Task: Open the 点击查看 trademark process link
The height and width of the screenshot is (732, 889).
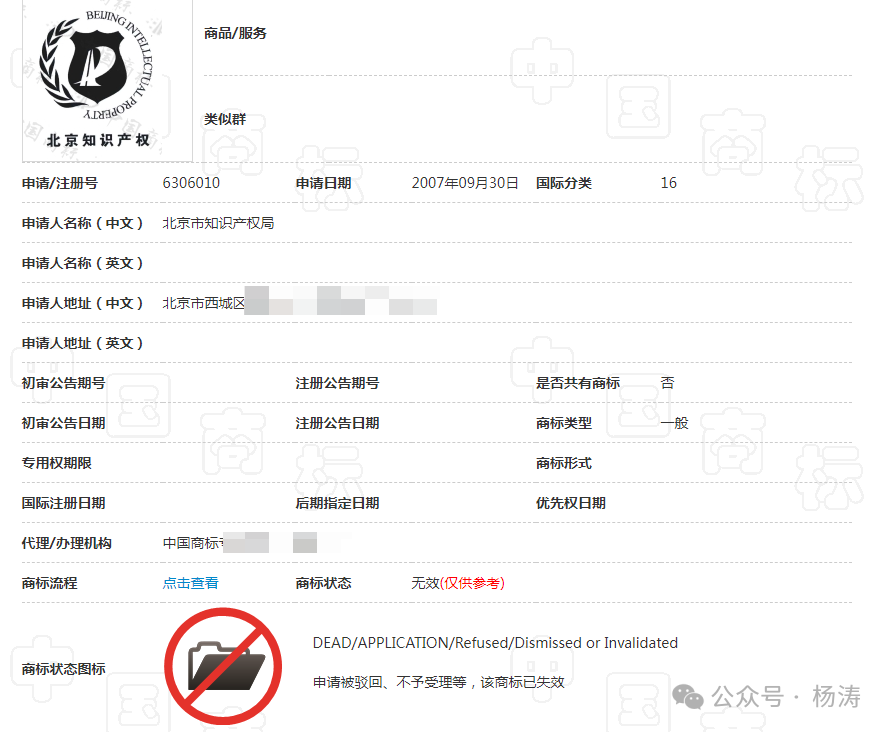Action: click(x=190, y=583)
